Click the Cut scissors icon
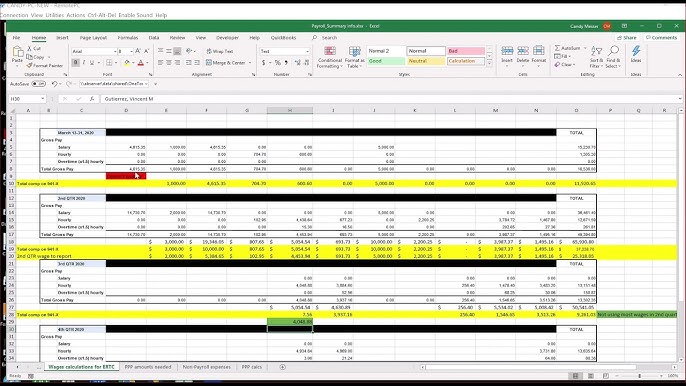The height and width of the screenshot is (386, 686). (30, 48)
